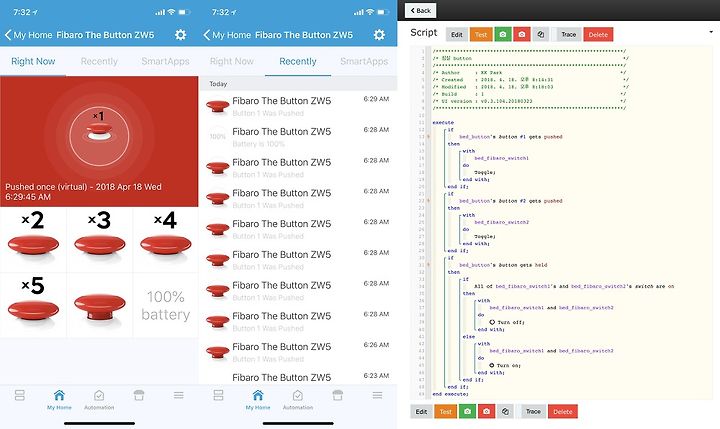Tap the ×2 double push button tile
The width and height of the screenshot is (720, 429).
(x=33, y=239)
